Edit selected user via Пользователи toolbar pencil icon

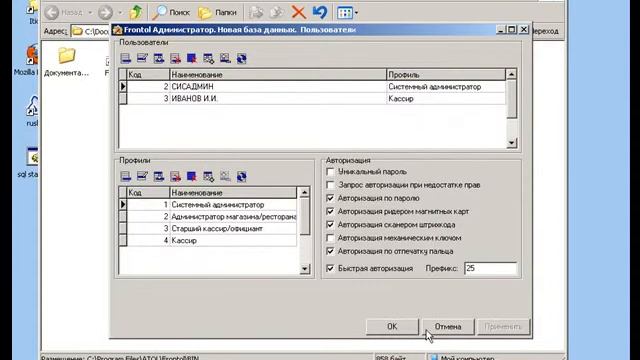click(142, 58)
